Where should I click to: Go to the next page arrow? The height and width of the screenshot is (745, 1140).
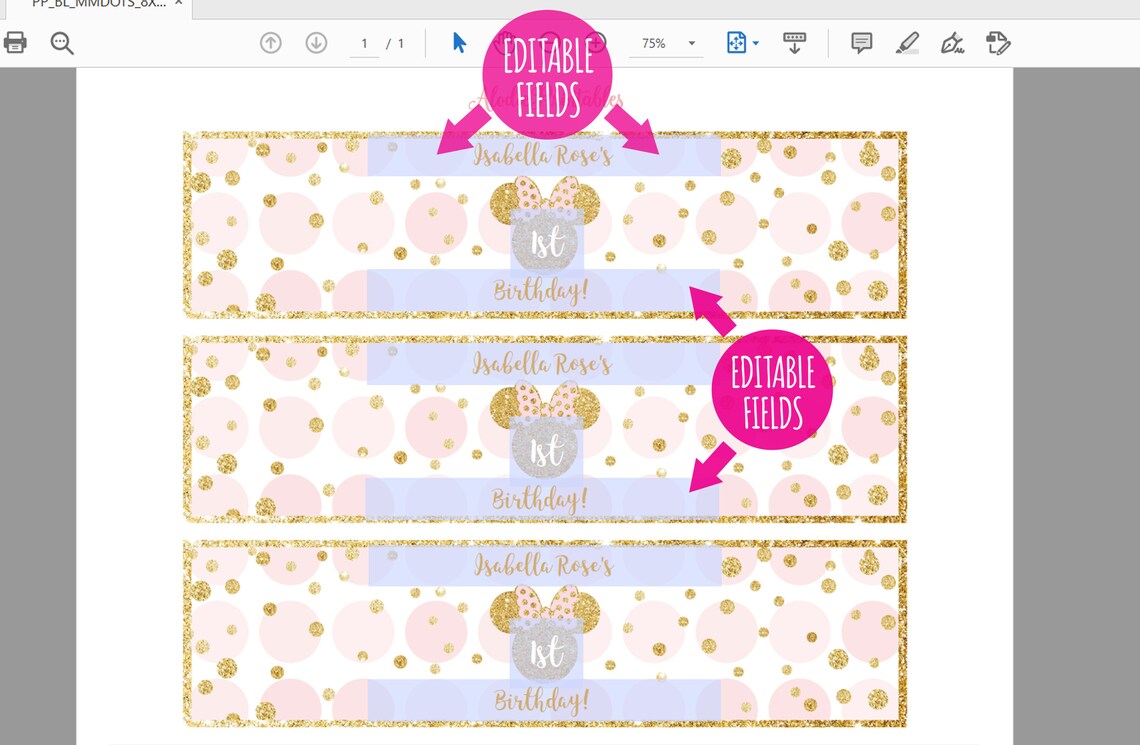pos(316,43)
